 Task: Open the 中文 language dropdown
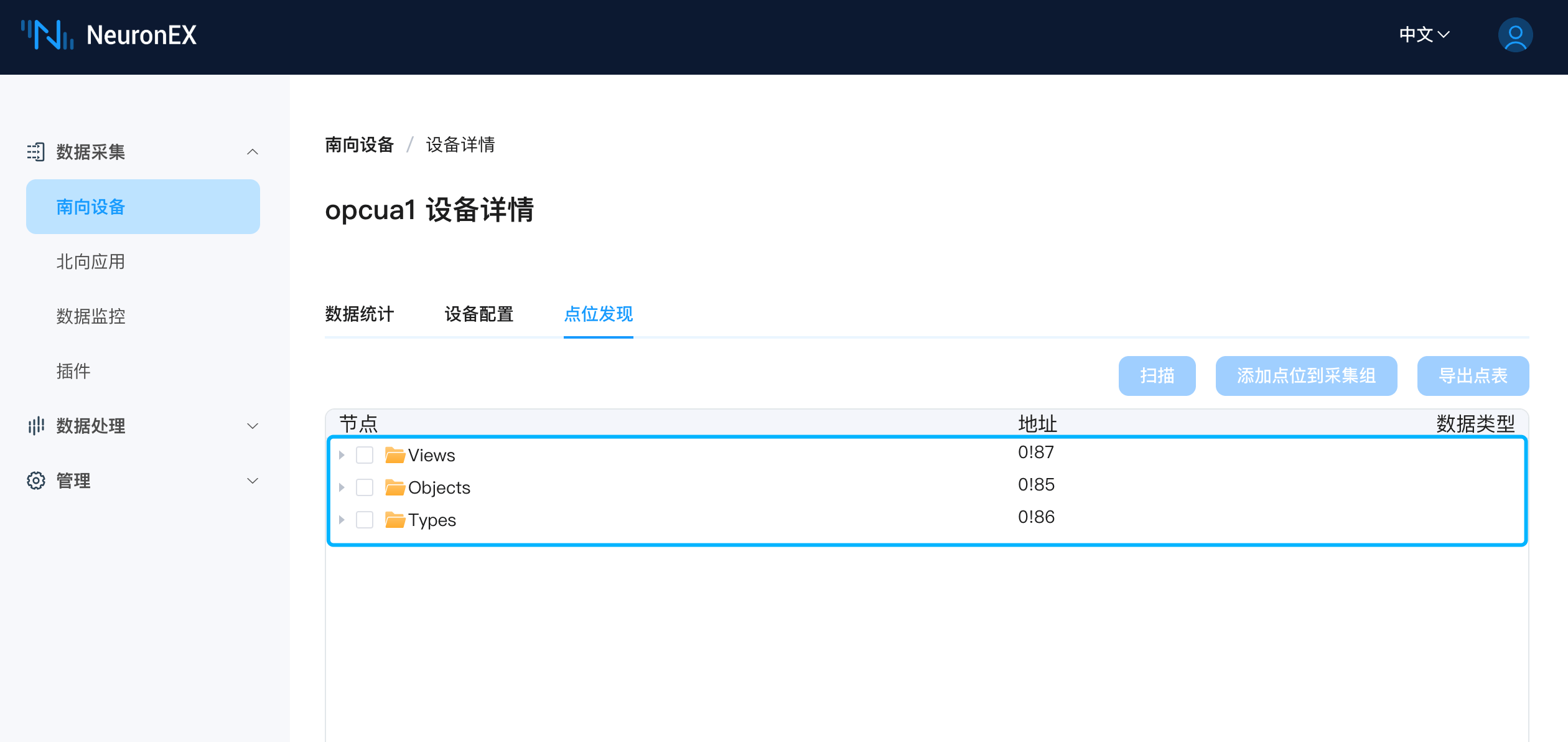point(1424,35)
